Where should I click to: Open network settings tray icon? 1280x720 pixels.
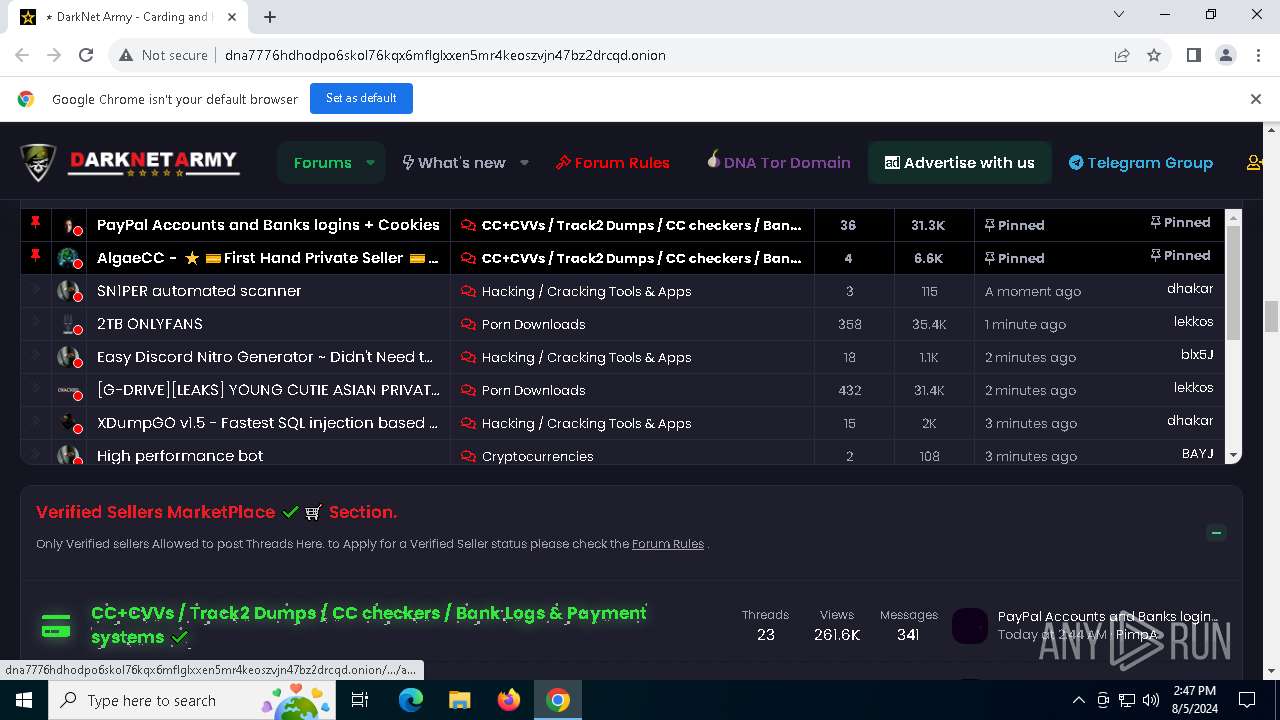(x=1127, y=700)
